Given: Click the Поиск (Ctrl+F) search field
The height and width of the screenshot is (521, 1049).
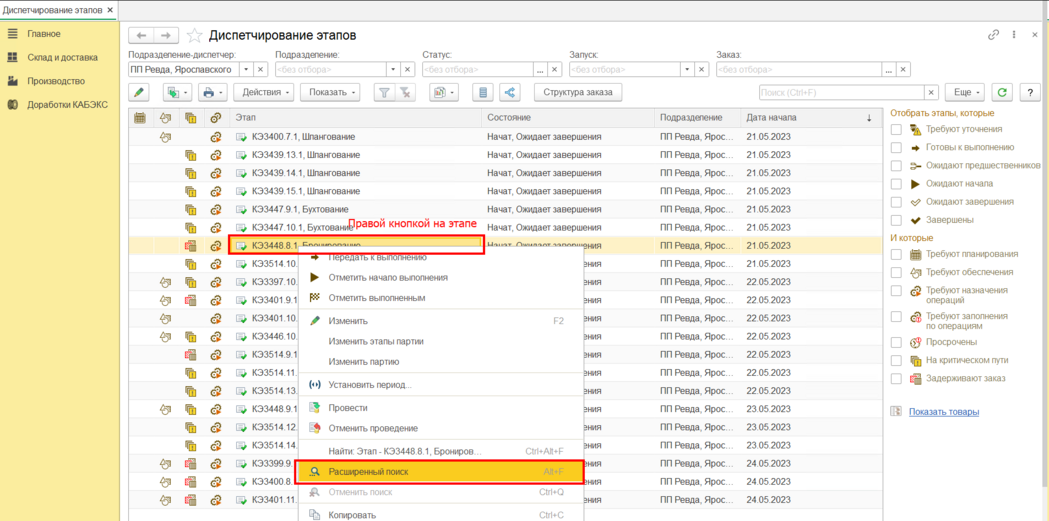Looking at the screenshot, I should point(842,92).
